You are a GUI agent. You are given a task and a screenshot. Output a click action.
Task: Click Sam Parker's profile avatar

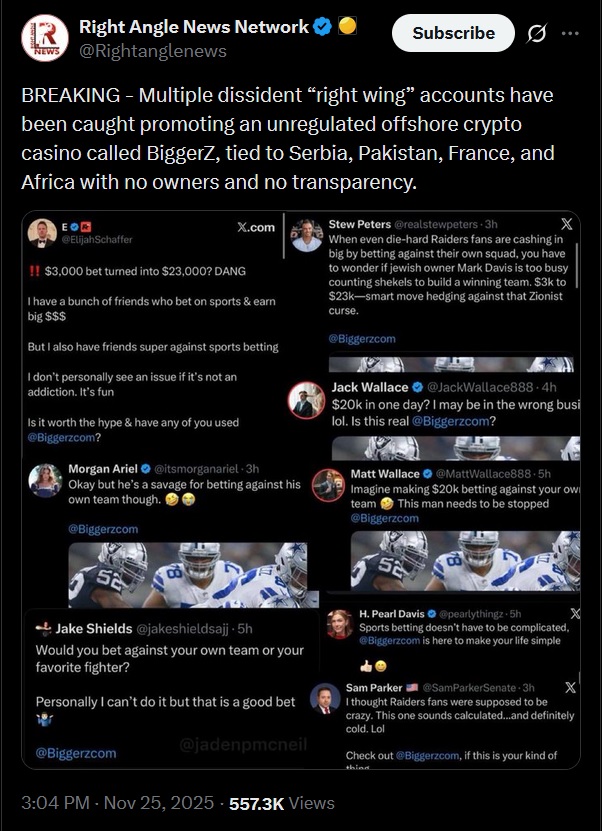(x=322, y=700)
